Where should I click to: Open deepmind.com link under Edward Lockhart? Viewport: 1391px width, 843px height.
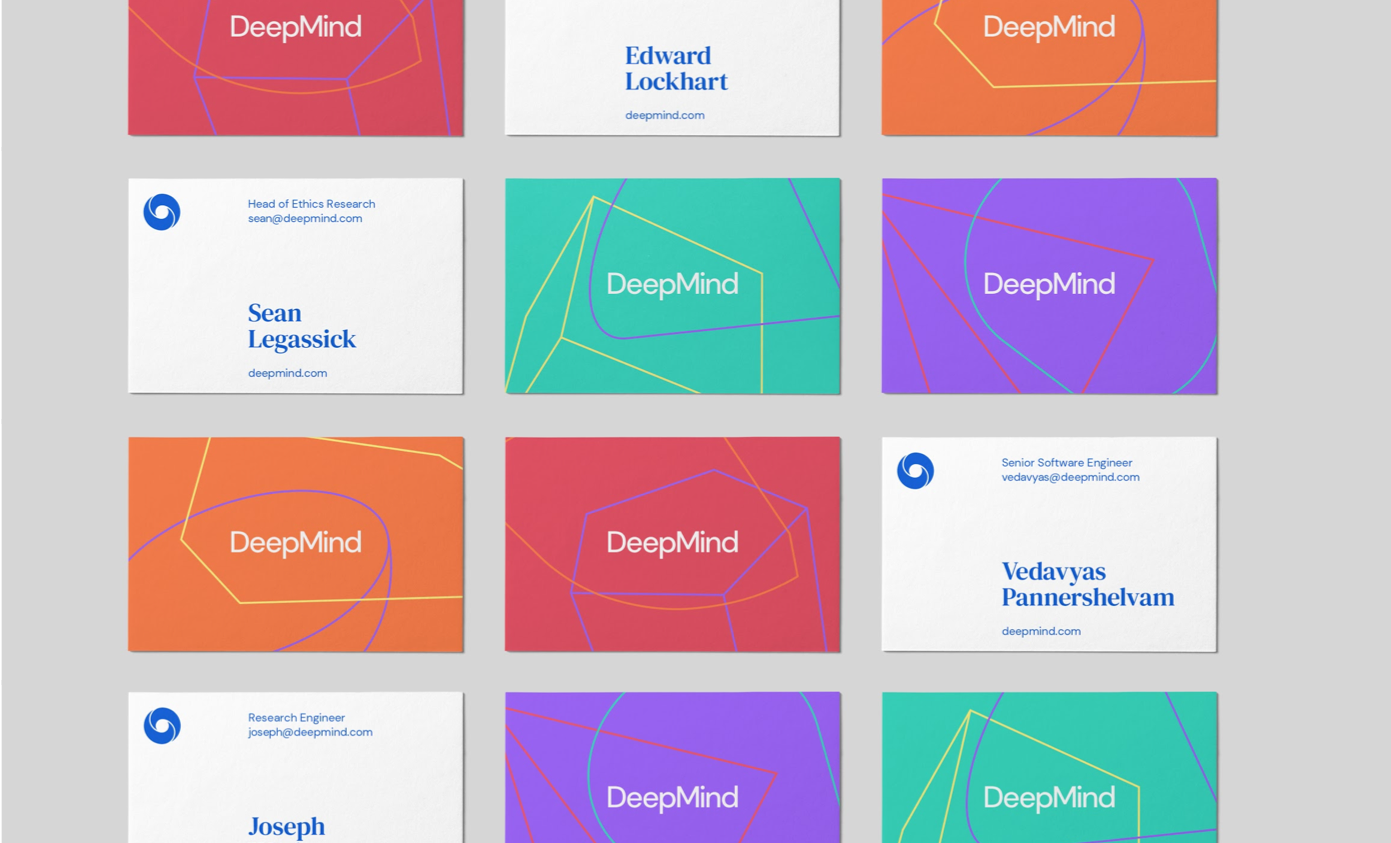[665, 115]
